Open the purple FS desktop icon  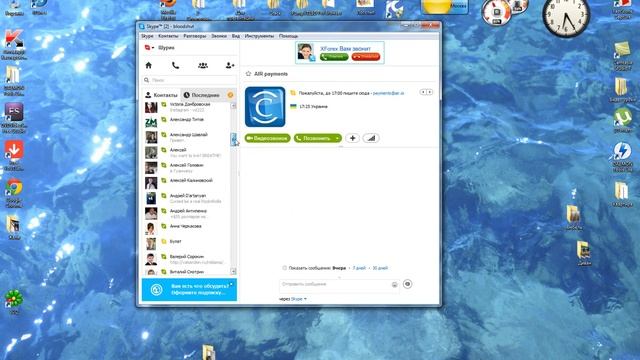14,112
